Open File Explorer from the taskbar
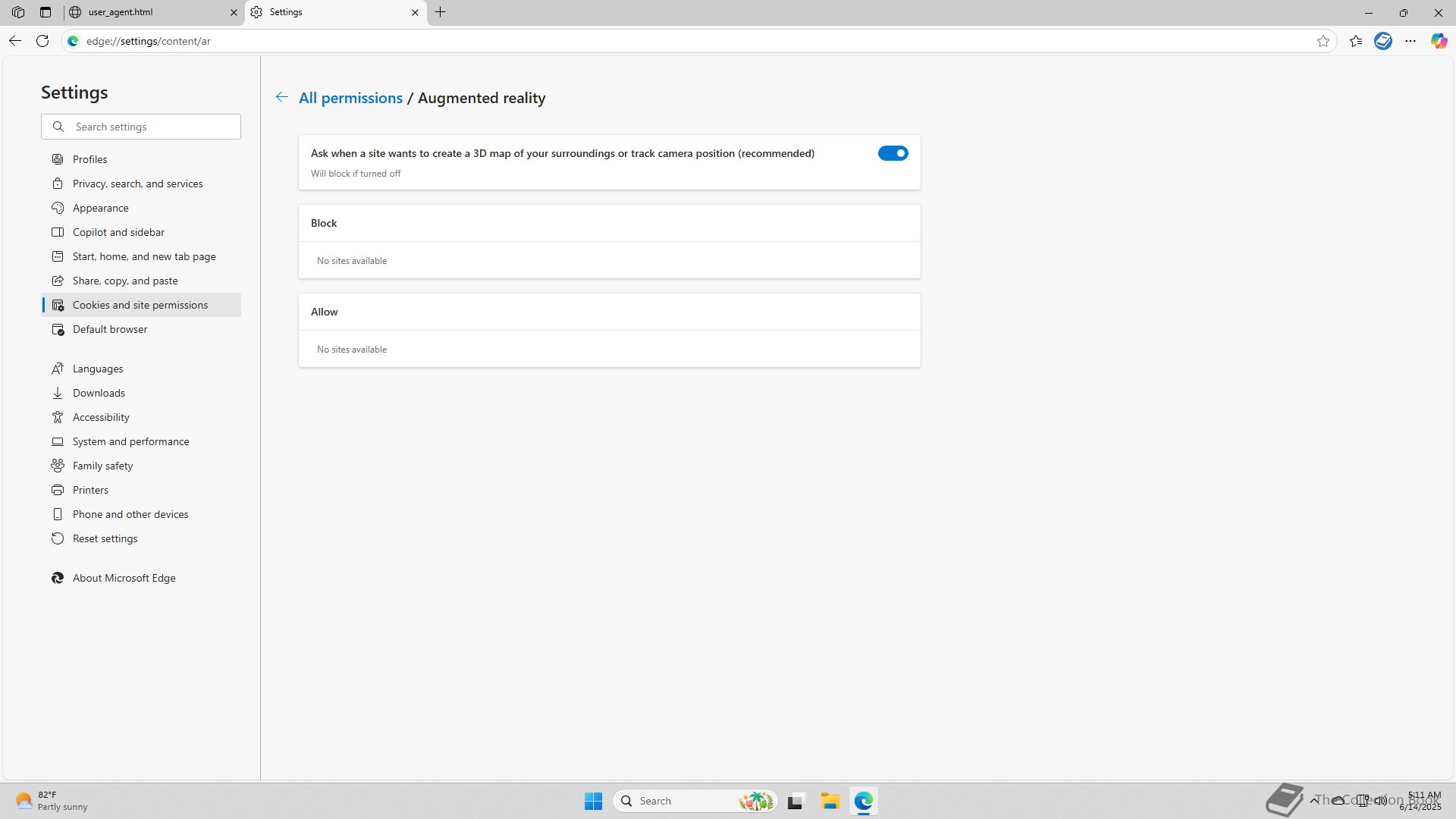The height and width of the screenshot is (819, 1456). tap(830, 801)
